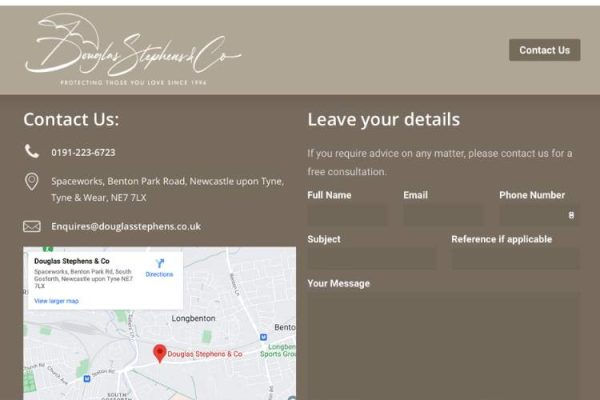
Task: Click the Douglas Stephens & Co logo
Action: (133, 49)
